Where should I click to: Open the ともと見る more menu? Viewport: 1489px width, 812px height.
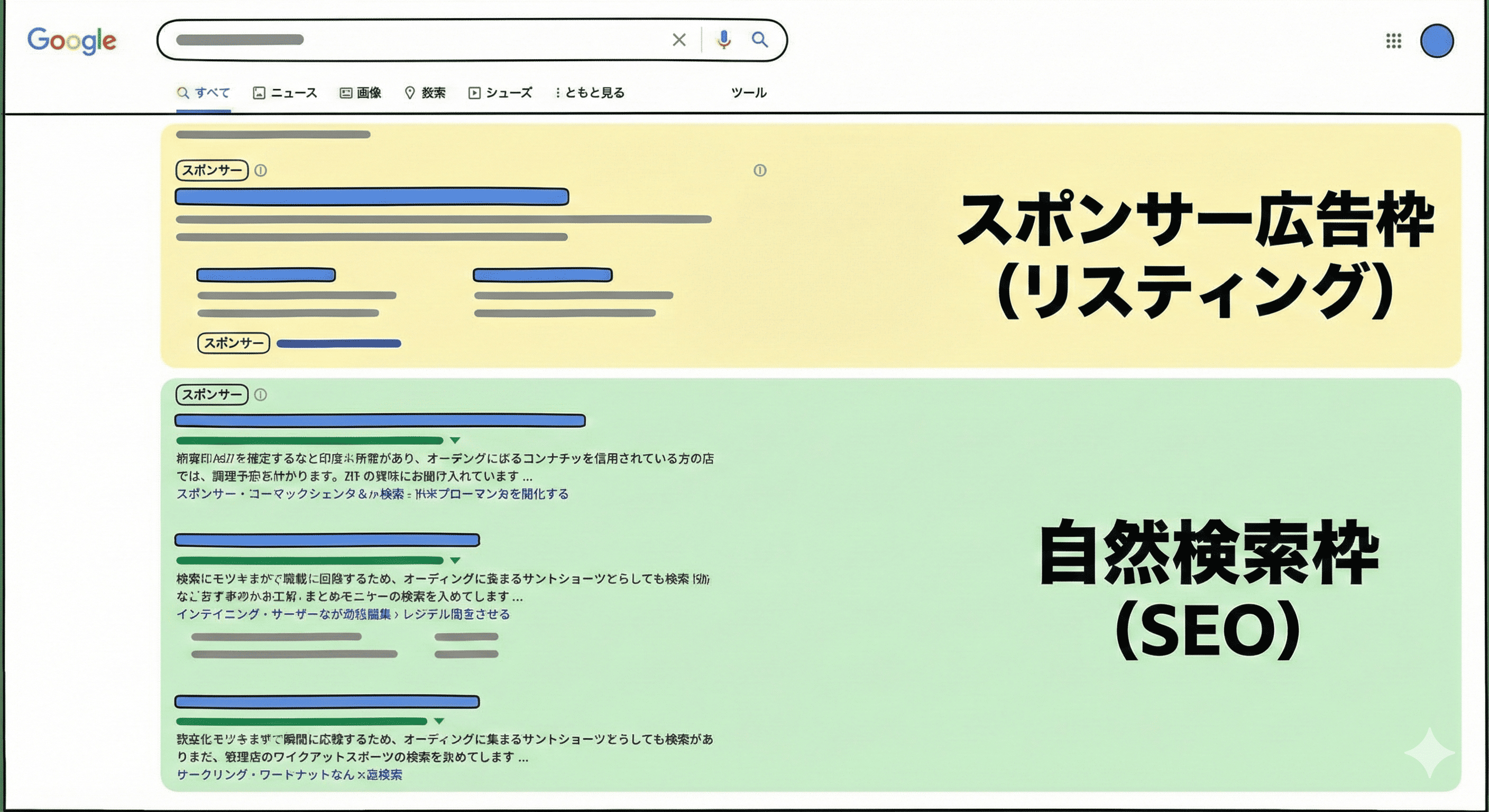pyautogui.click(x=590, y=93)
